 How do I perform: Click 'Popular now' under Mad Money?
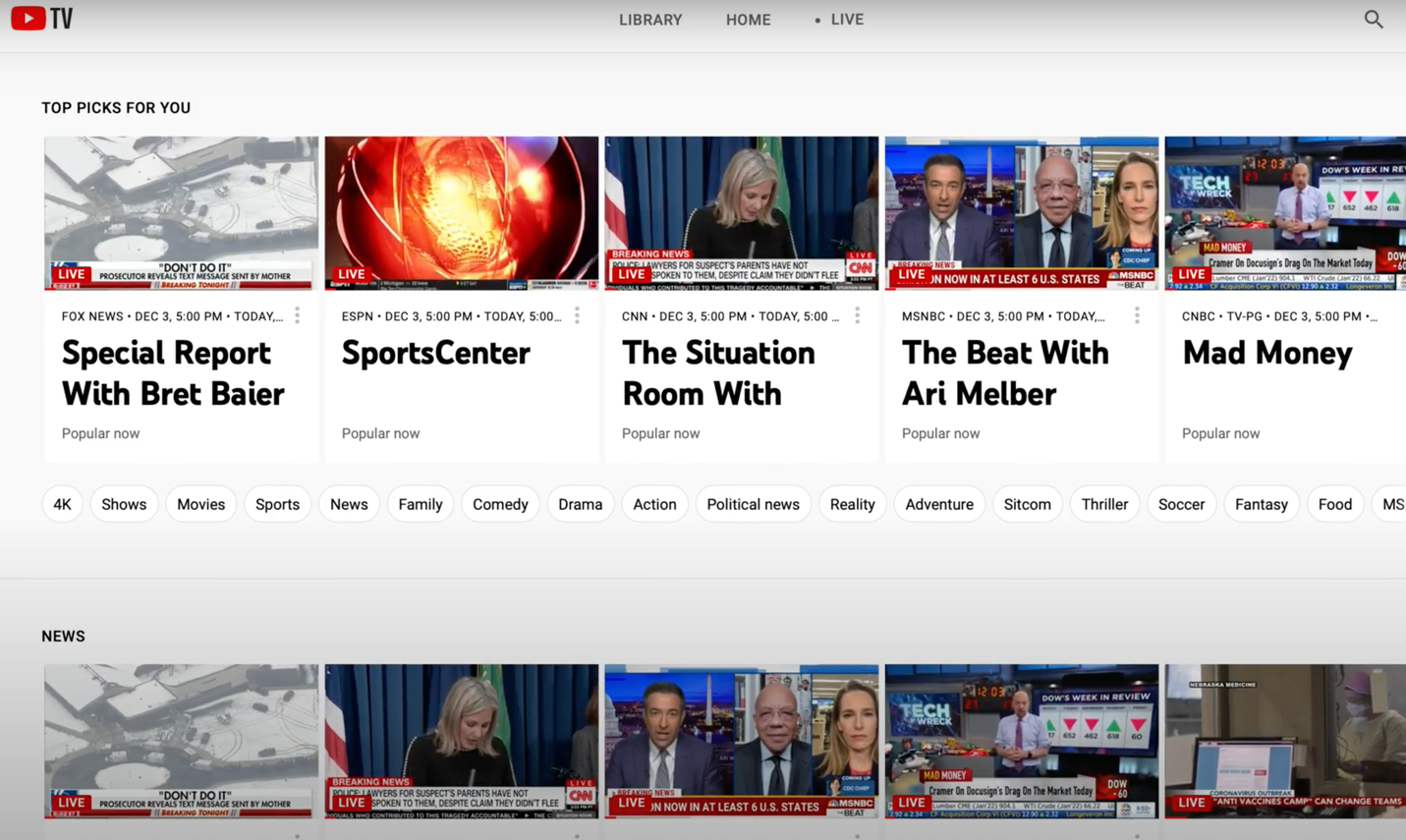pos(1220,433)
